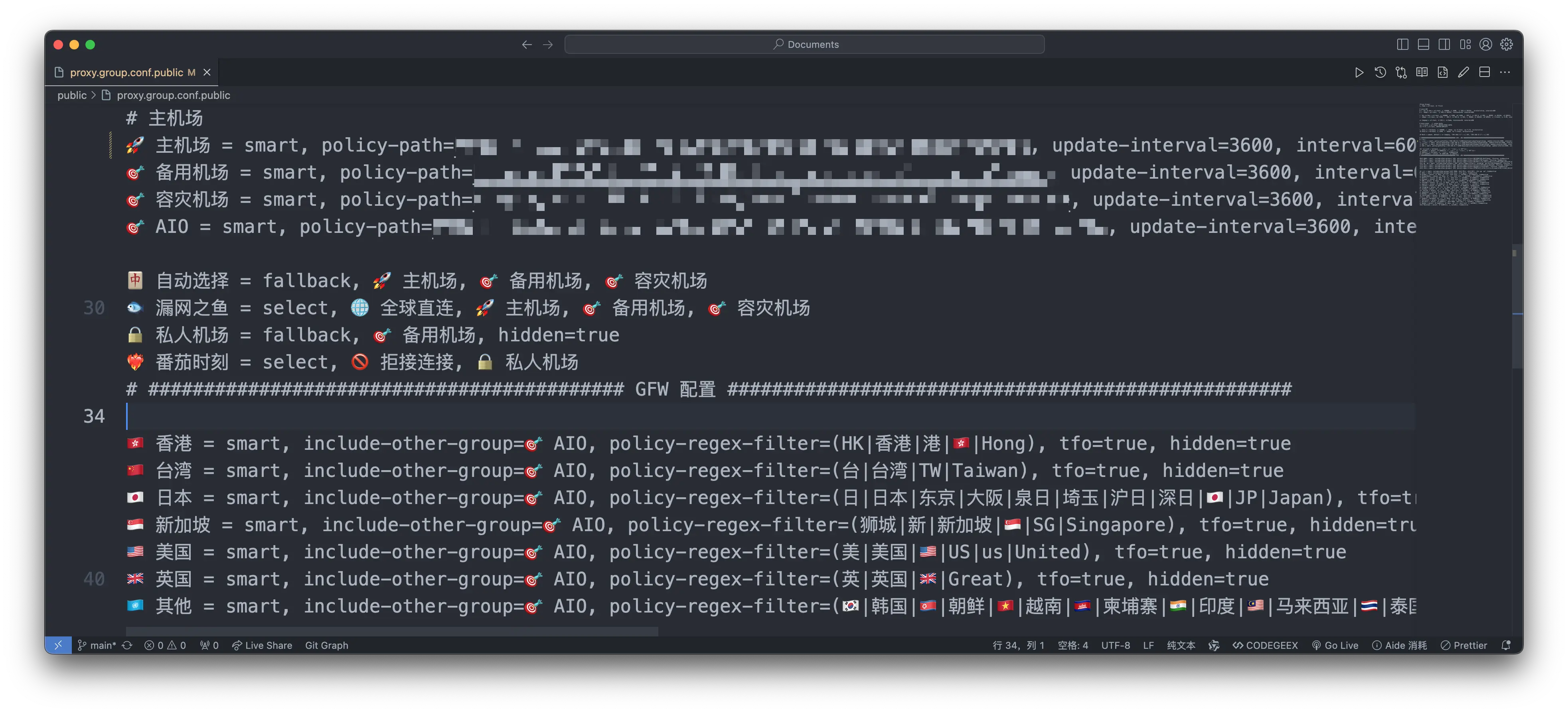
Task: Click the pencil edit icon
Action: tap(1463, 73)
